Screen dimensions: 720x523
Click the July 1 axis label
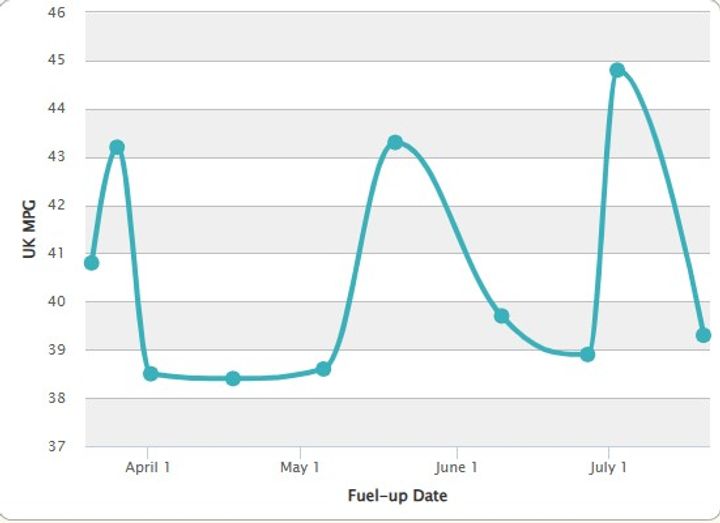(x=608, y=467)
